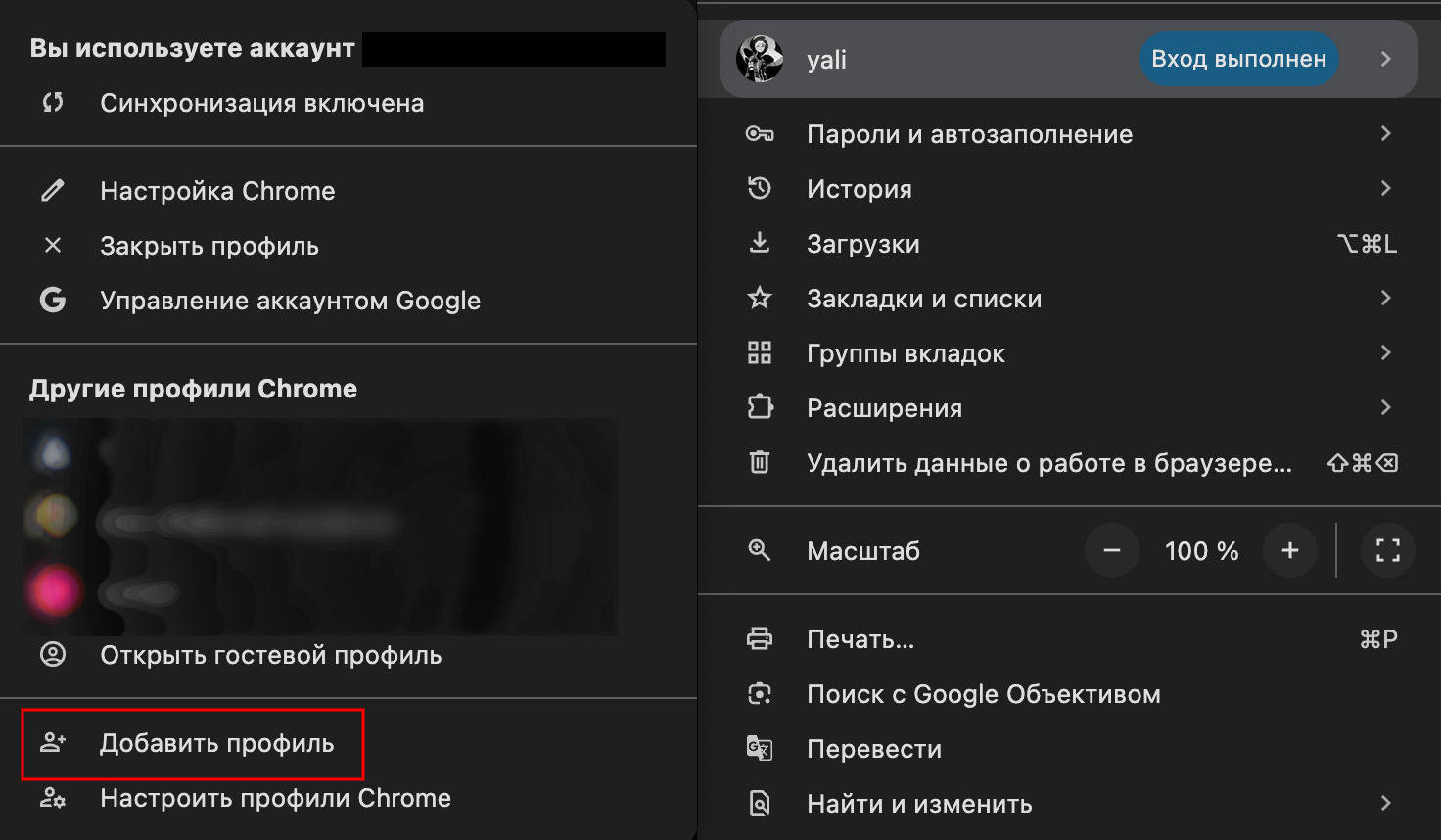Expand Найти и изменить submenu arrow
This screenshot has height=840, width=1441.
[x=1385, y=804]
